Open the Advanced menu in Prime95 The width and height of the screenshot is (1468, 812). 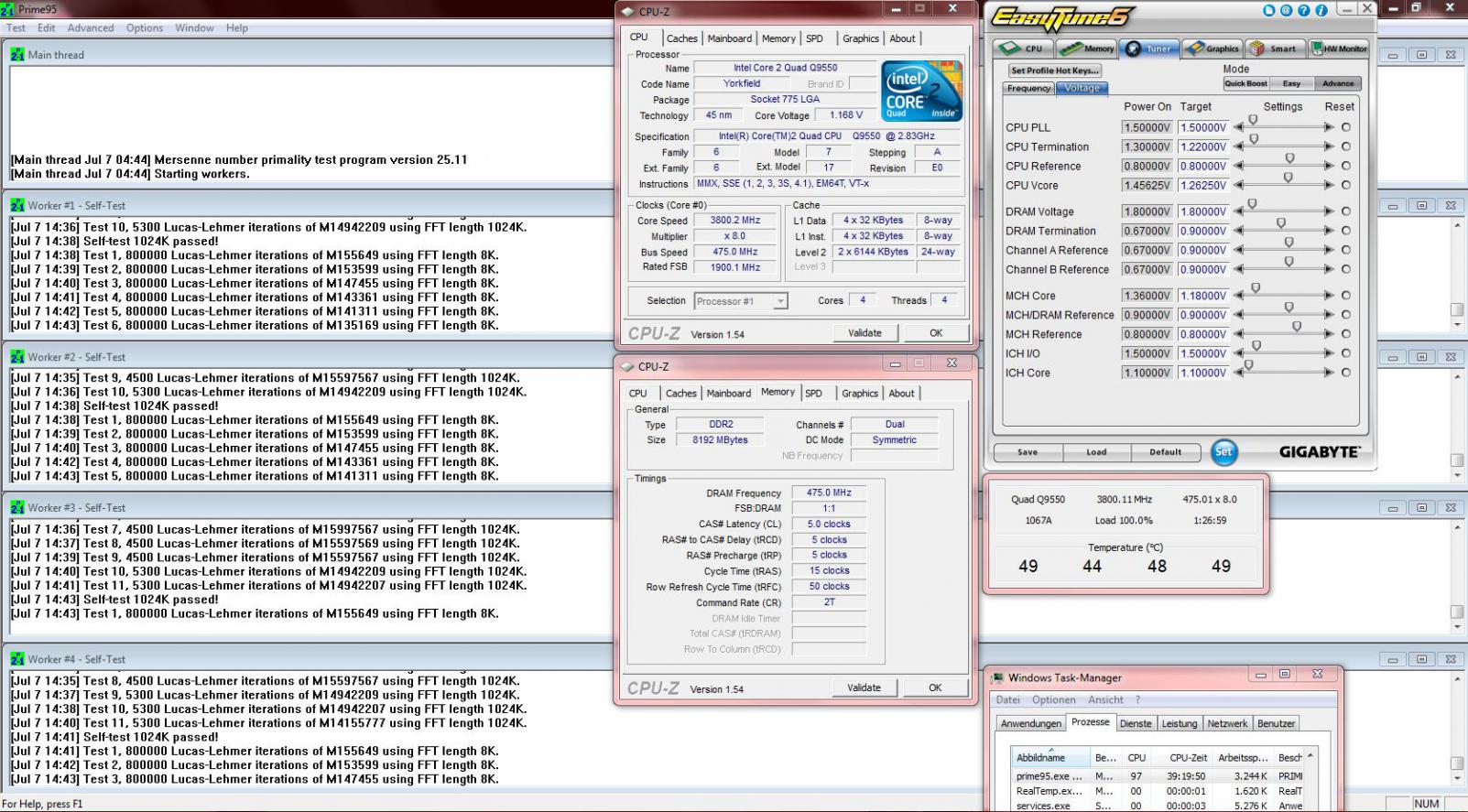click(91, 27)
